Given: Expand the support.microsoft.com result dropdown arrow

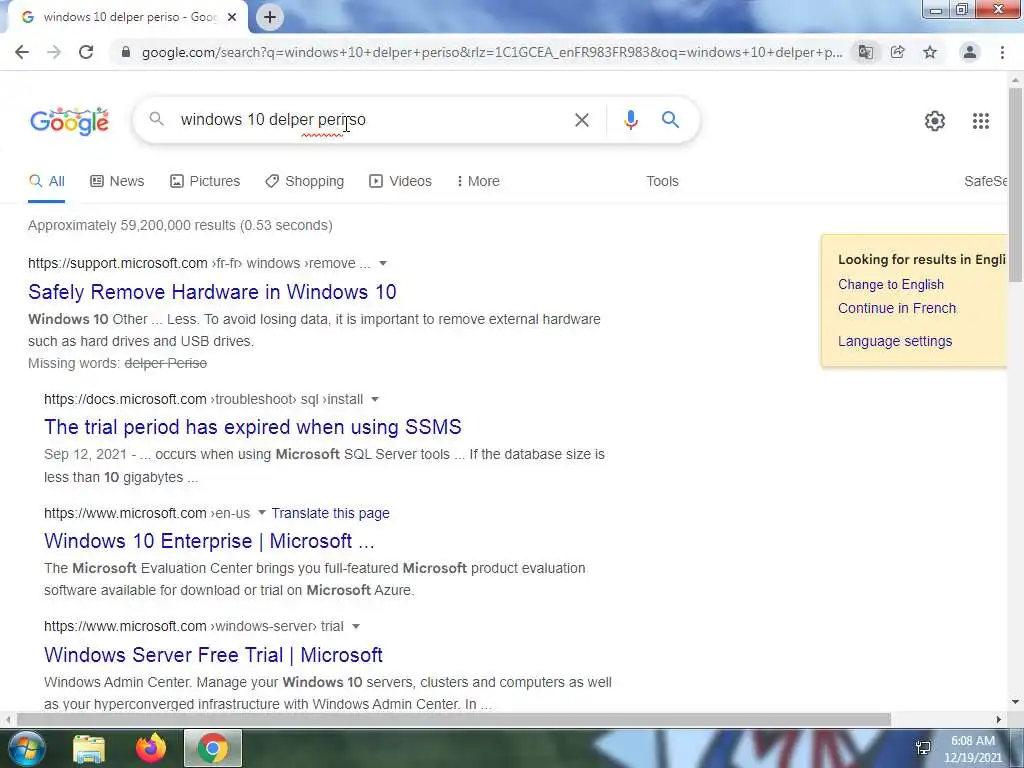Looking at the screenshot, I should click(x=383, y=263).
